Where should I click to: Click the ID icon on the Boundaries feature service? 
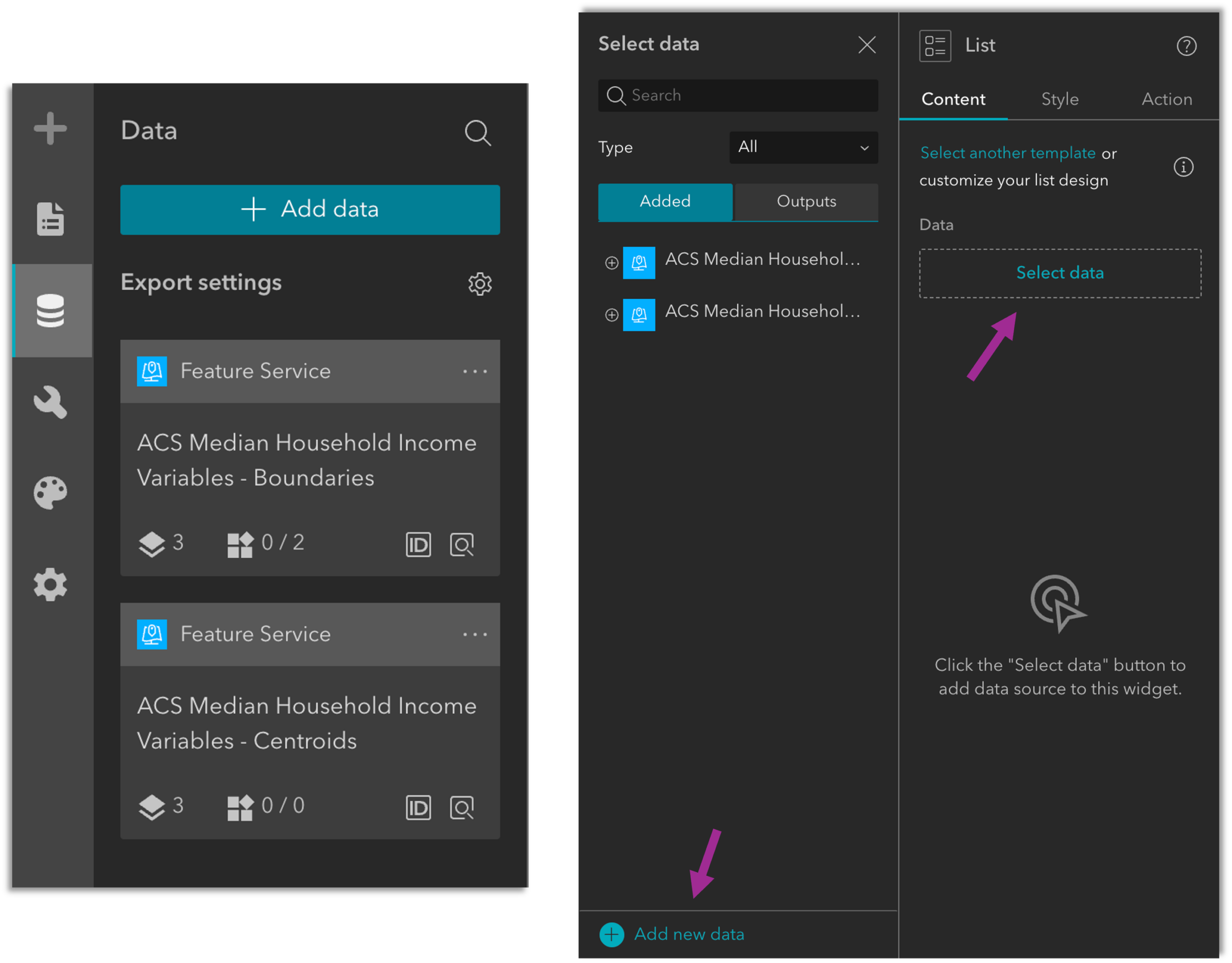pos(418,544)
